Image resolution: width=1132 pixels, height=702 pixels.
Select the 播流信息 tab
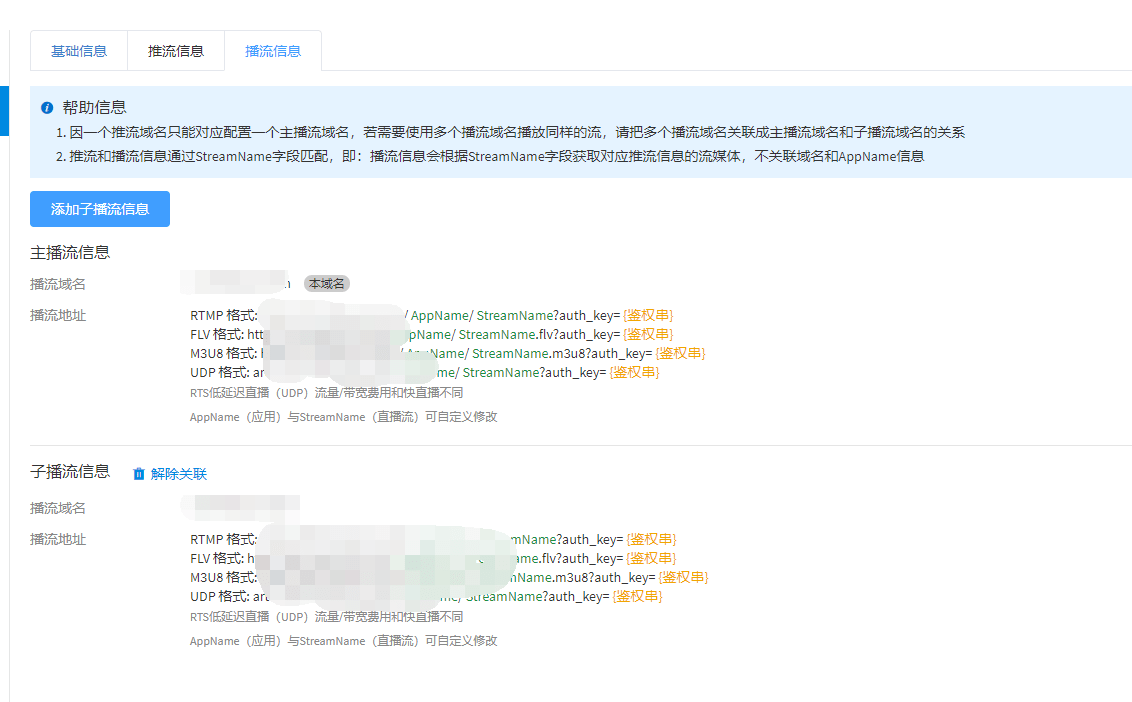tap(273, 51)
